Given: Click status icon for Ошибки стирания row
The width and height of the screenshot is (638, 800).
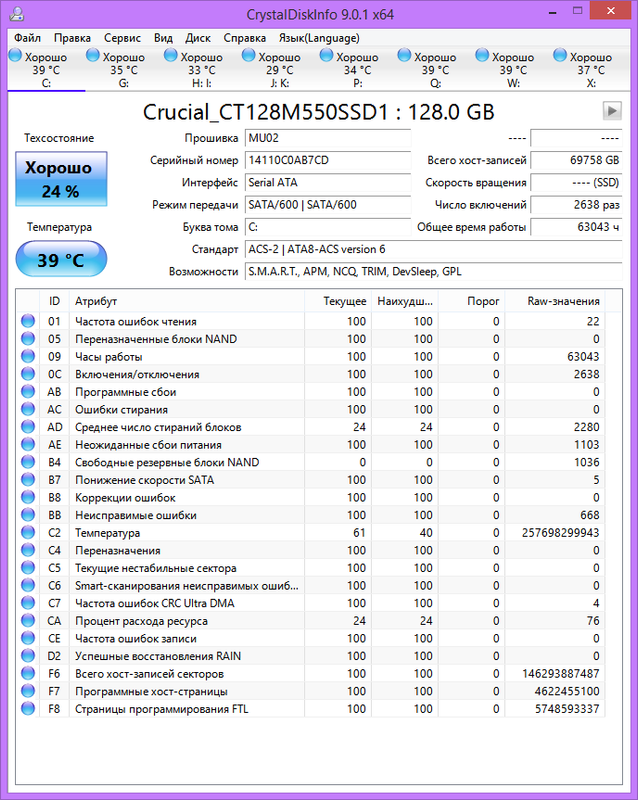Looking at the screenshot, I should pos(28,409).
